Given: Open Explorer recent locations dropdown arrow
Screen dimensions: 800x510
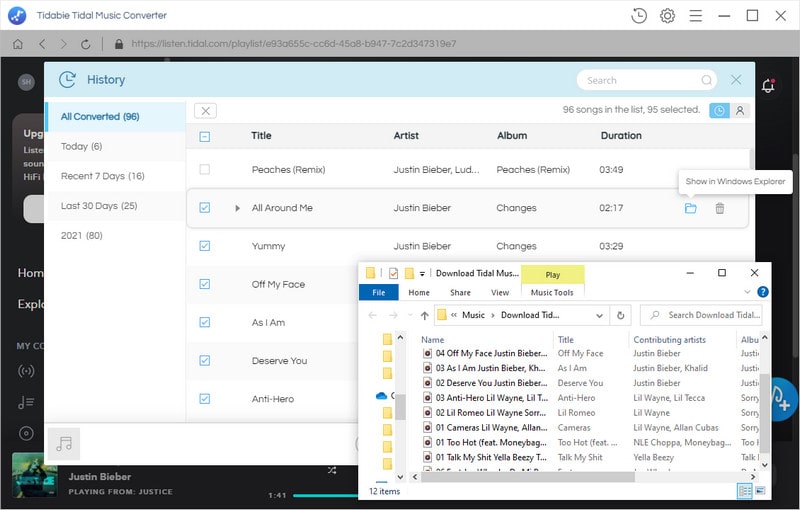Looking at the screenshot, I should pyautogui.click(x=410, y=316).
